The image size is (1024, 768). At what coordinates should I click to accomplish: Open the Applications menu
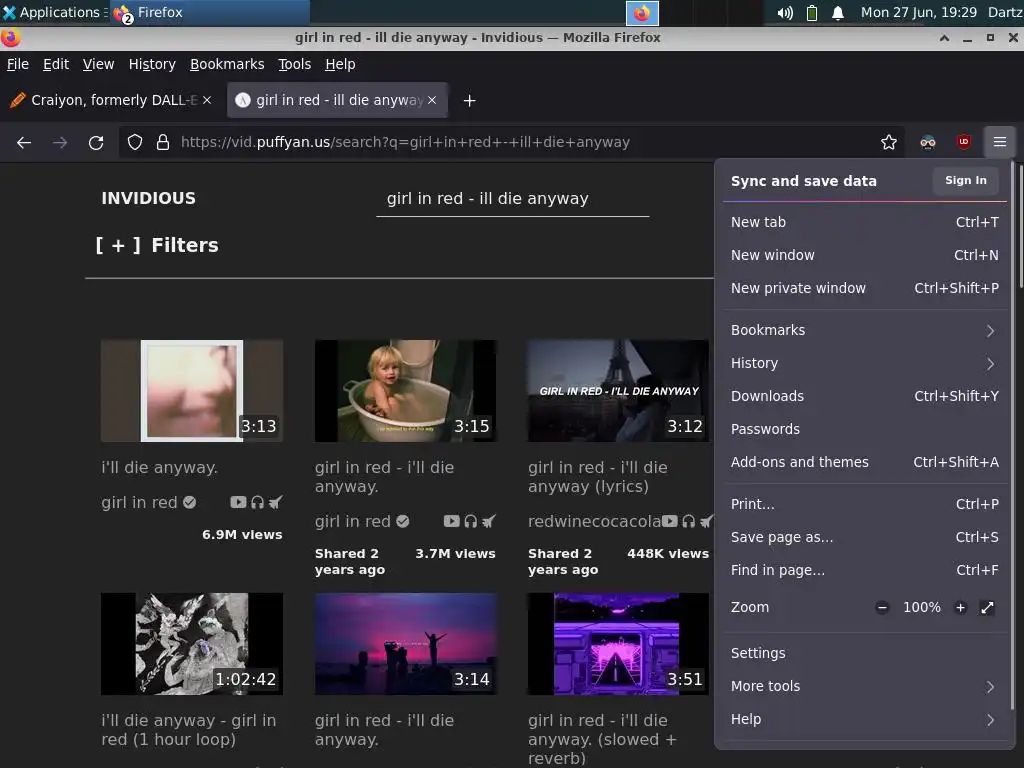tap(52, 12)
